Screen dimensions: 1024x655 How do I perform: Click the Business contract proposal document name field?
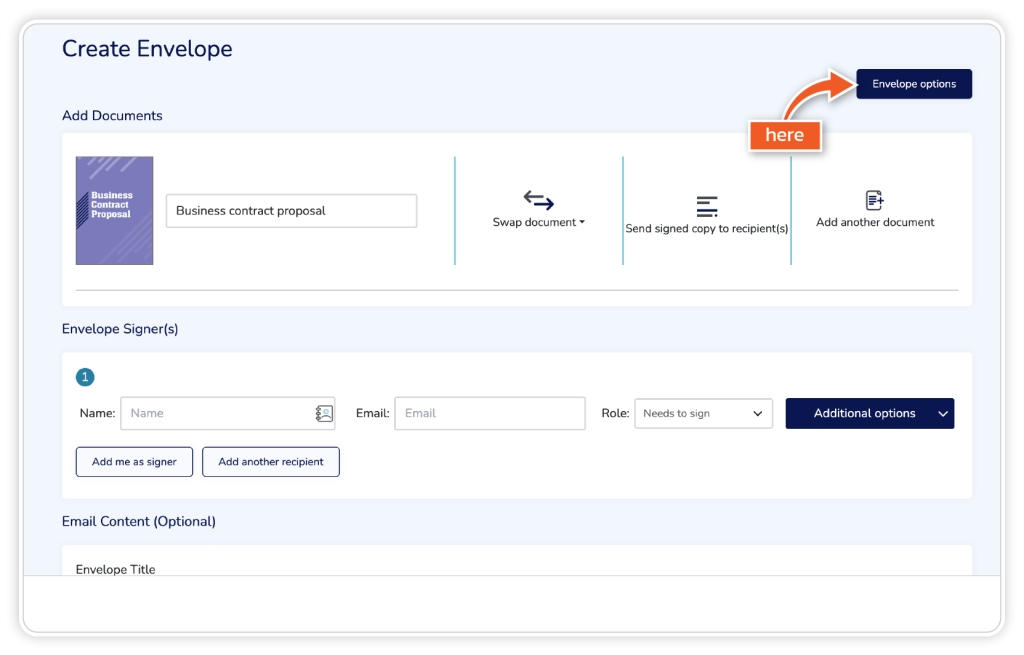(x=291, y=211)
